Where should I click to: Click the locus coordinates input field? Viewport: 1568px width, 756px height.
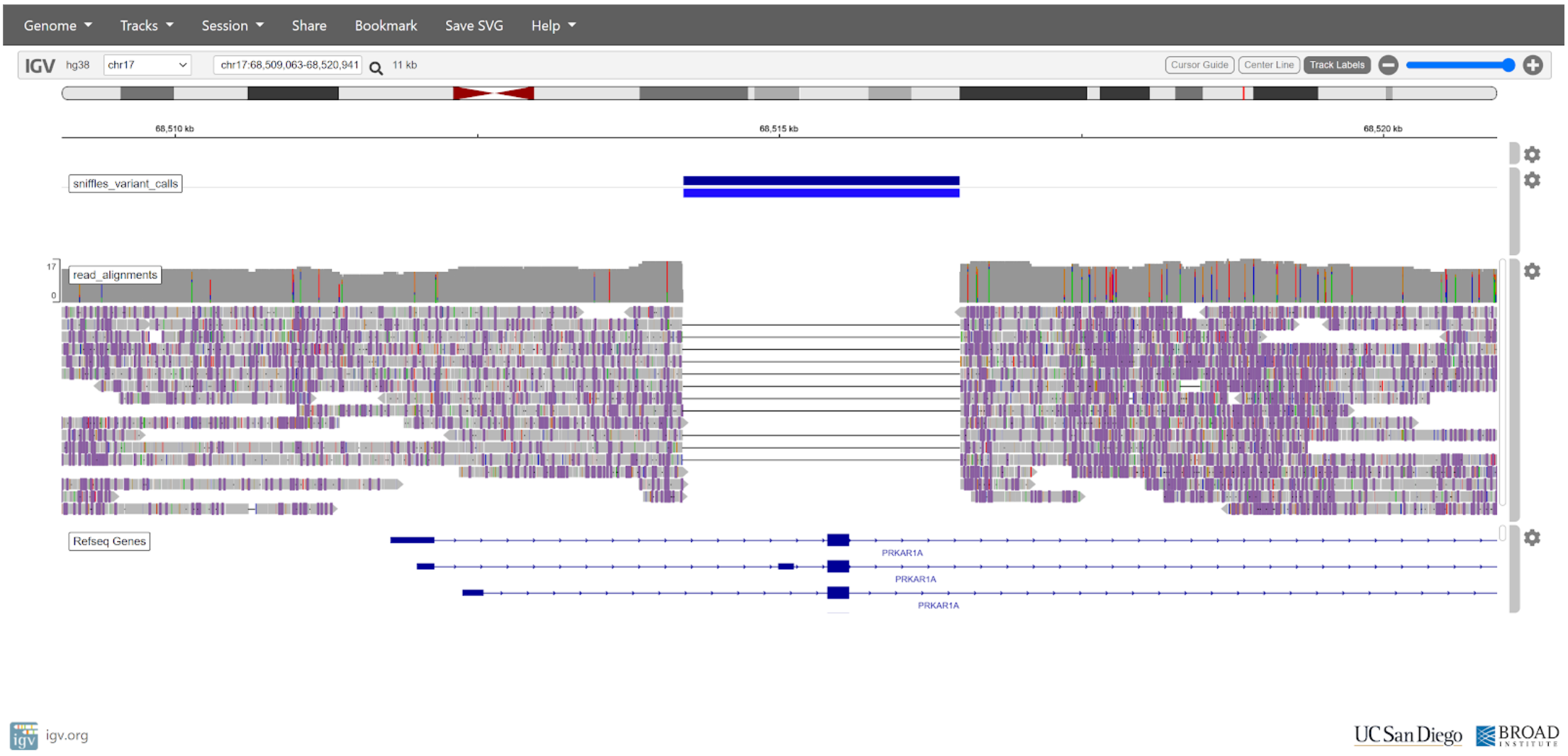point(289,65)
